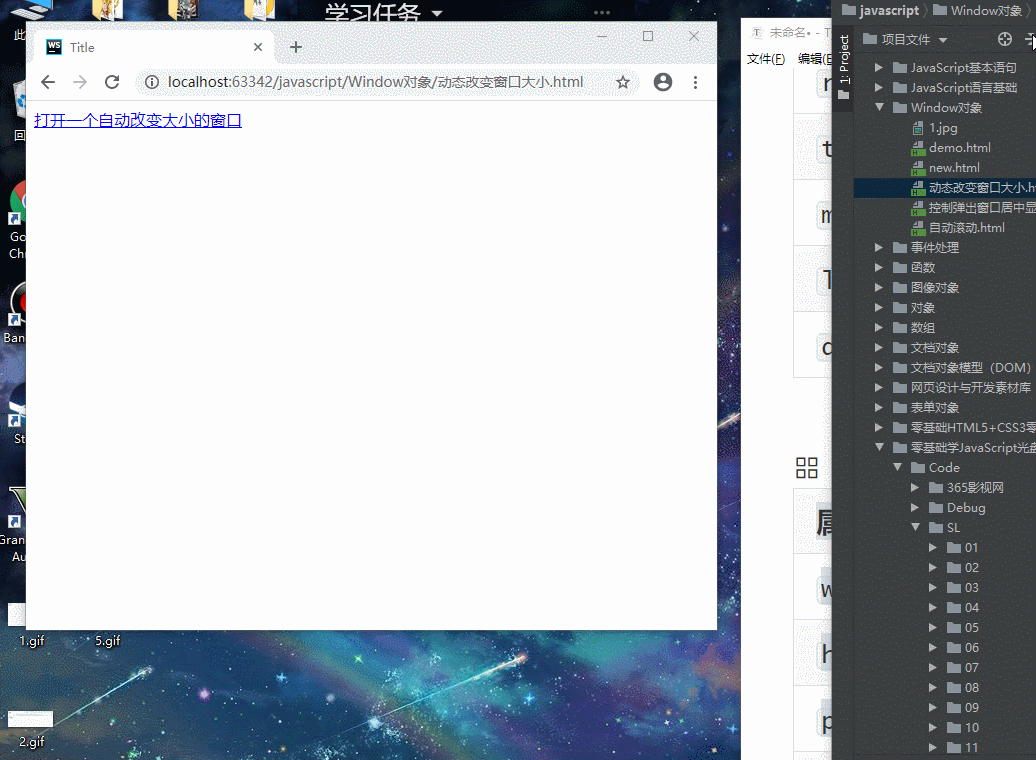Select the 09 folder
Screen dimensions: 1036x760
pos(963,707)
